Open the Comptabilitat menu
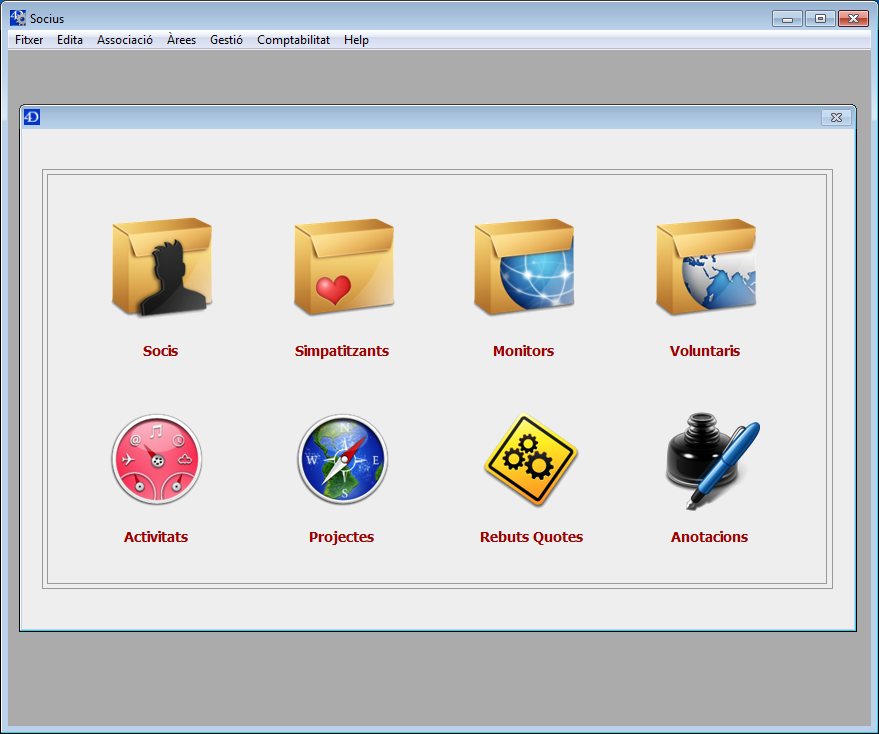Viewport: 879px width, 734px height. (x=293, y=40)
